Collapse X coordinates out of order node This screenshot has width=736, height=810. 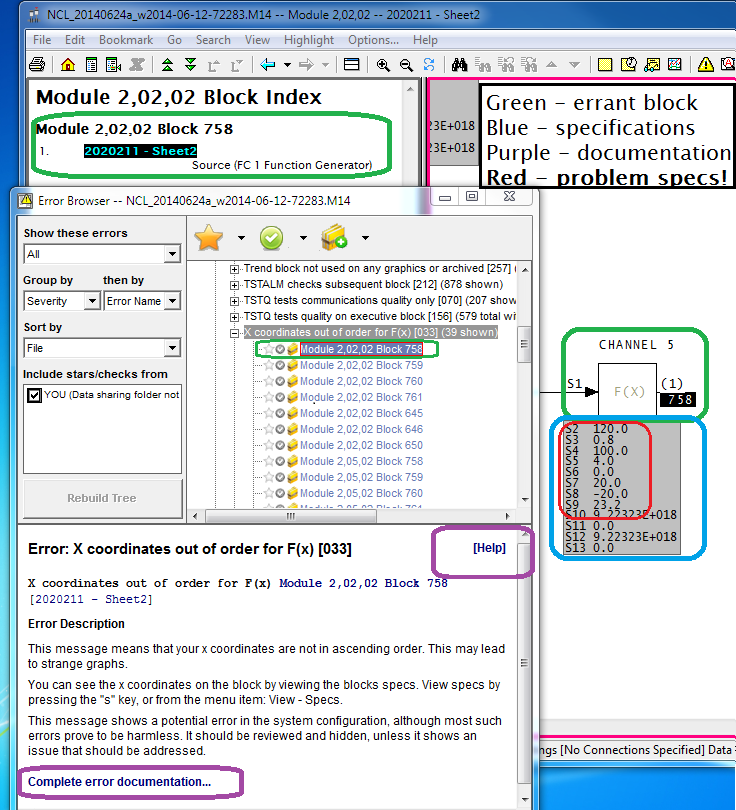pos(234,333)
